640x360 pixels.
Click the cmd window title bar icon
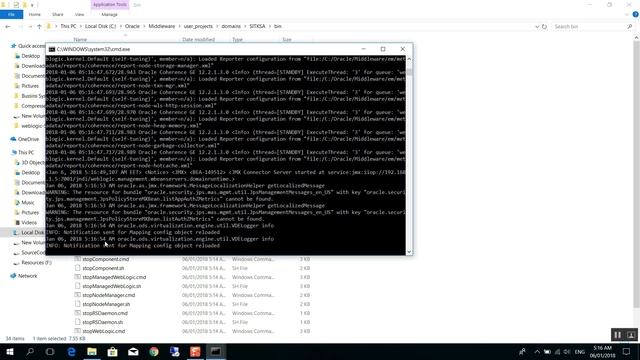[x=52, y=49]
